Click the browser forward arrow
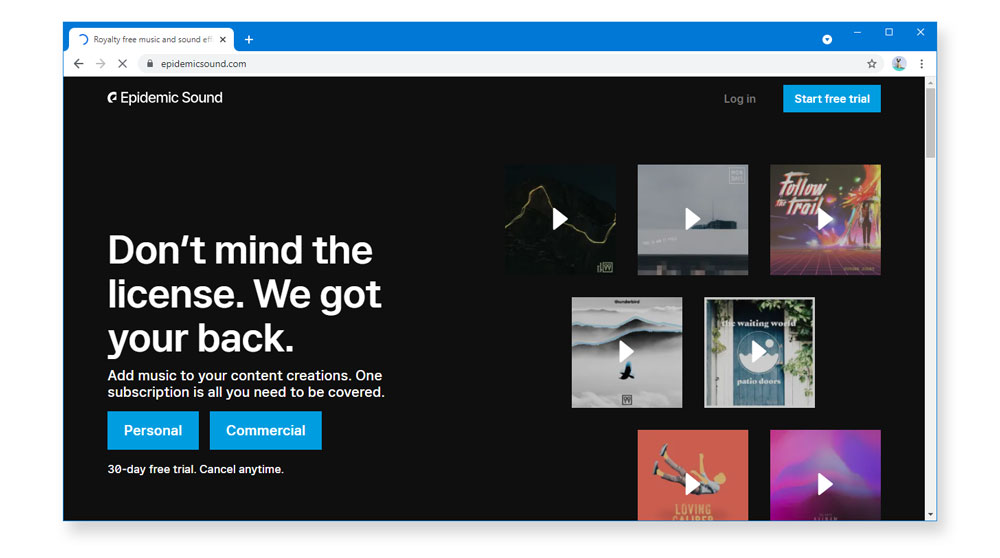Viewport: 1000px width, 558px height. [x=101, y=64]
